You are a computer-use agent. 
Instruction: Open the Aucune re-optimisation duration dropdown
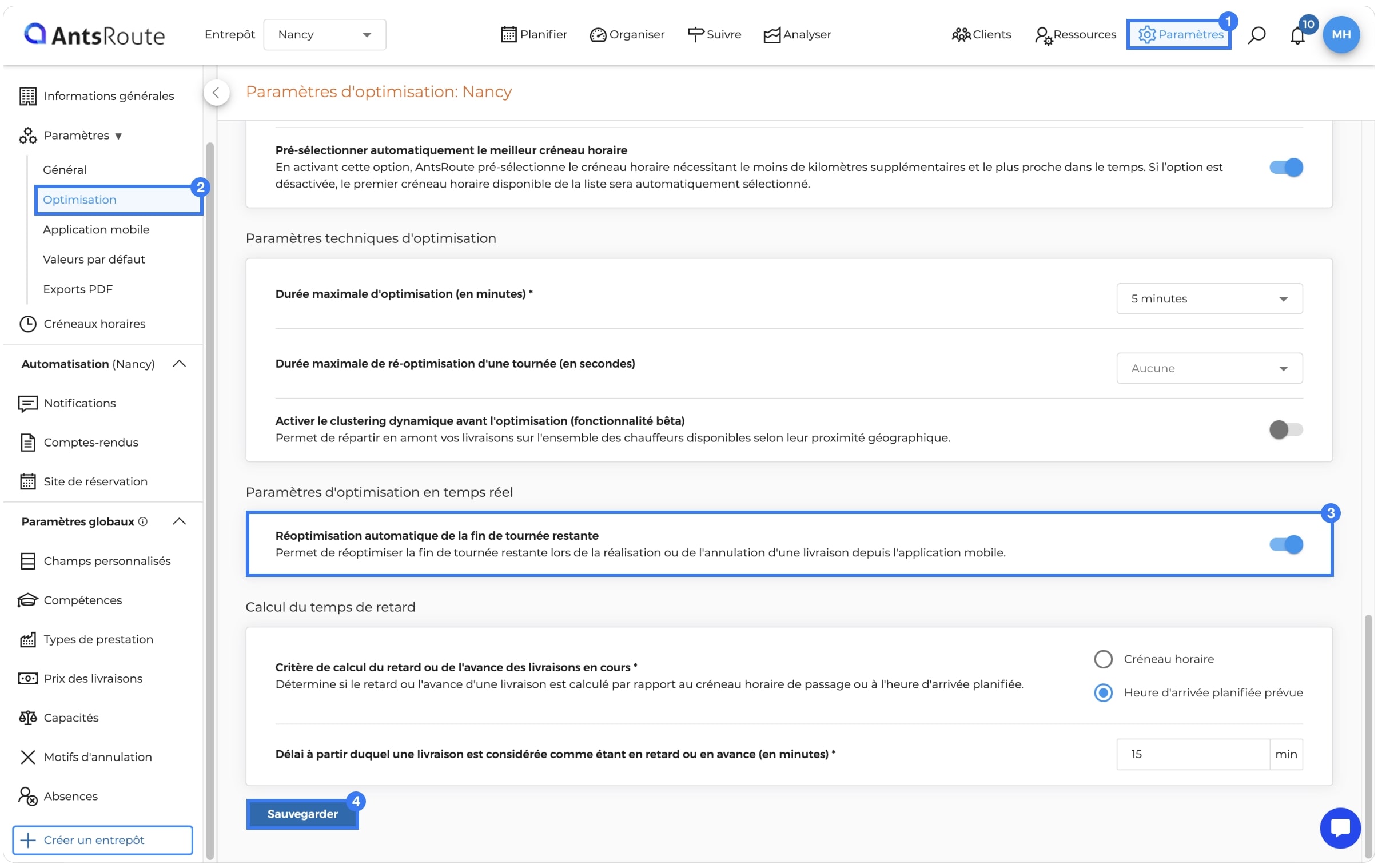[1209, 368]
